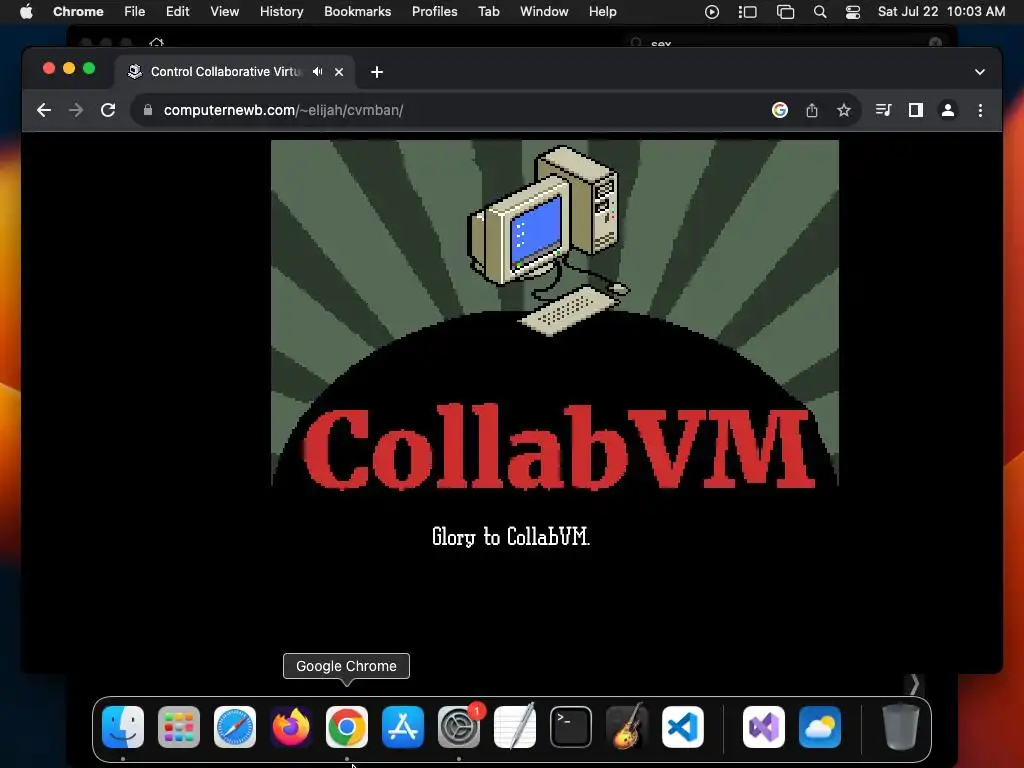Open the Chrome profile avatar
This screenshot has width=1024, height=768.
(x=948, y=110)
